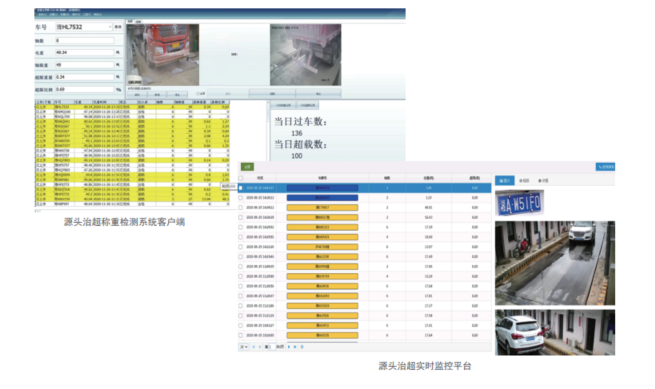Screen dimensions: 655x389
Task: Tick the select-all checkbox in table header
Action: [240, 178]
